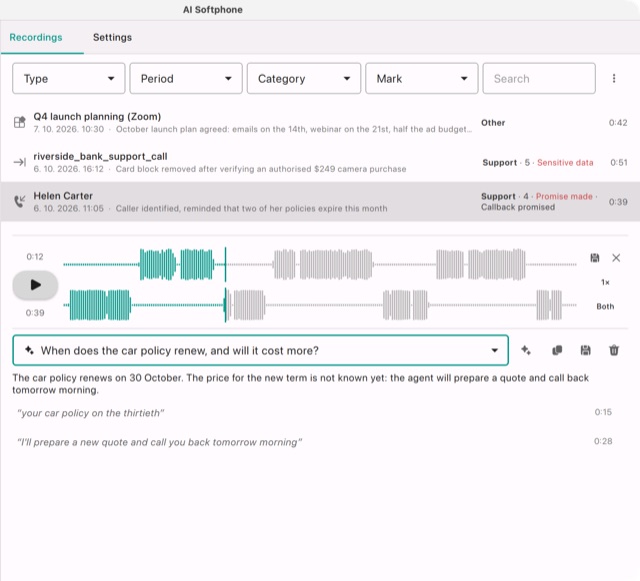640x581 pixels.
Task: Click the 0:15 quote timestamp
Action: pos(603,412)
